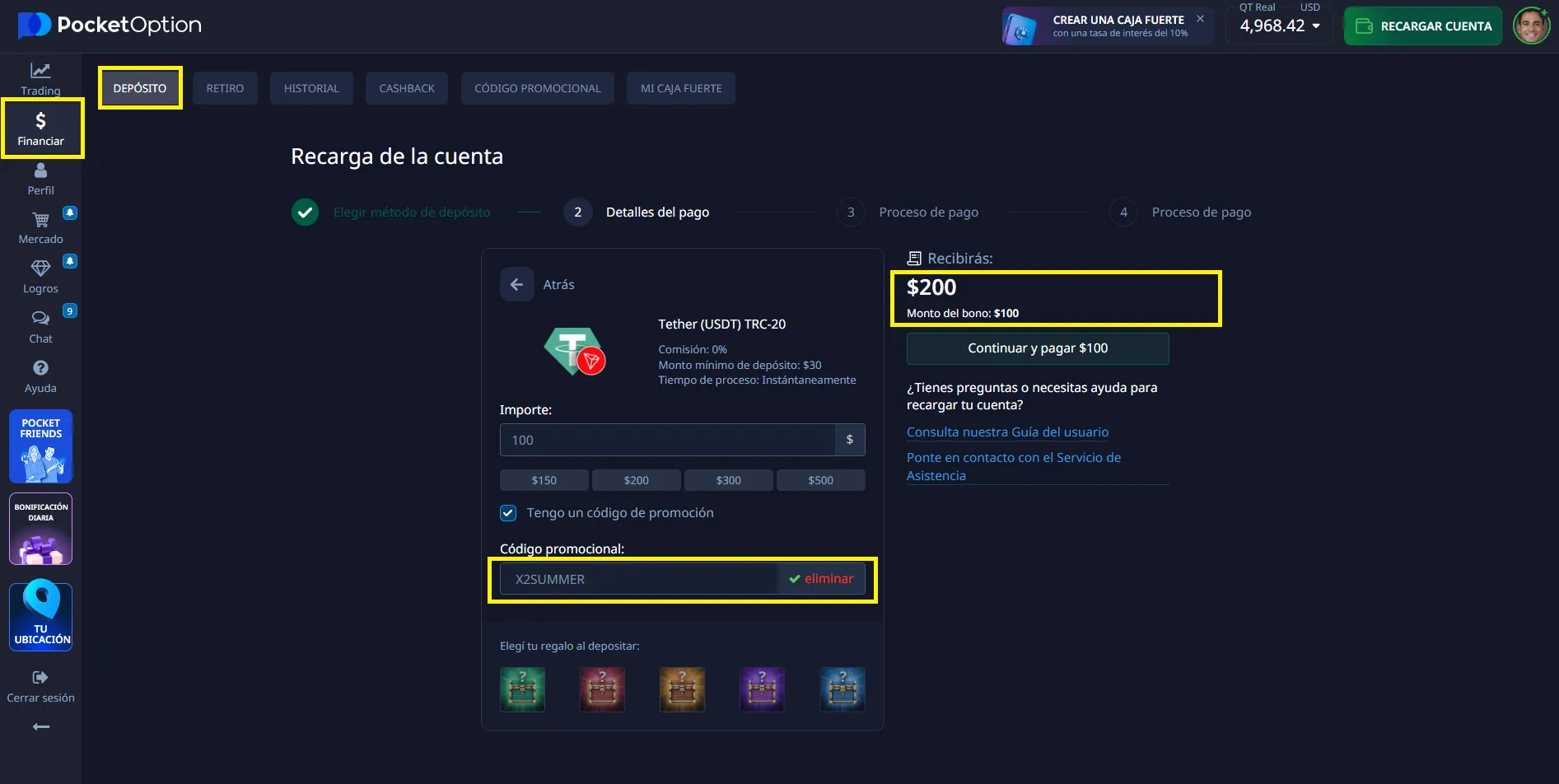Switch to the Cashback tab

tap(407, 88)
